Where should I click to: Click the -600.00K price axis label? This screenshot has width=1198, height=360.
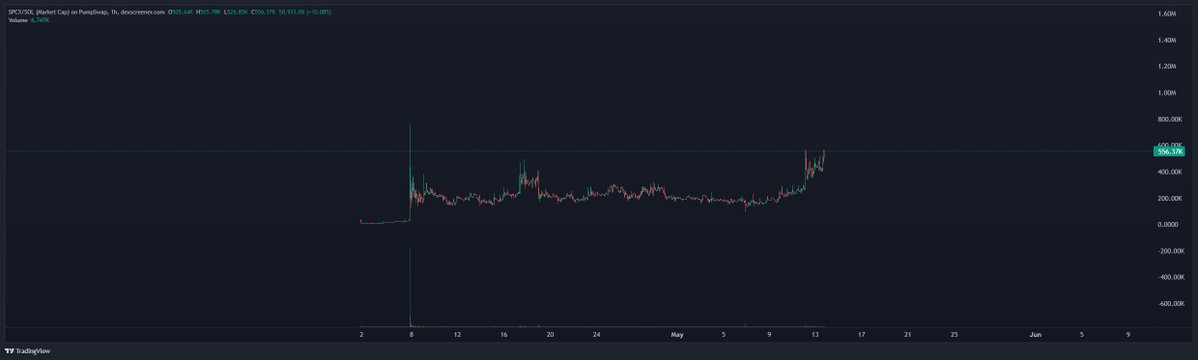pyautogui.click(x=1170, y=304)
